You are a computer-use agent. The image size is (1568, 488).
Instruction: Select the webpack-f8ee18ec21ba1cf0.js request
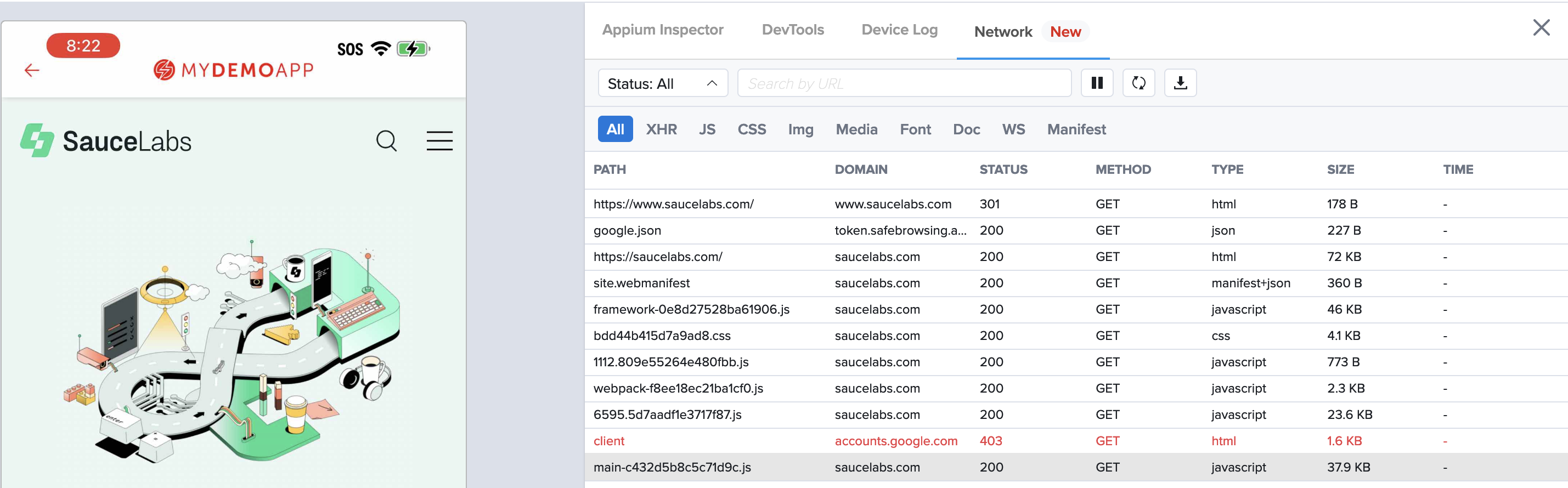1075,388
